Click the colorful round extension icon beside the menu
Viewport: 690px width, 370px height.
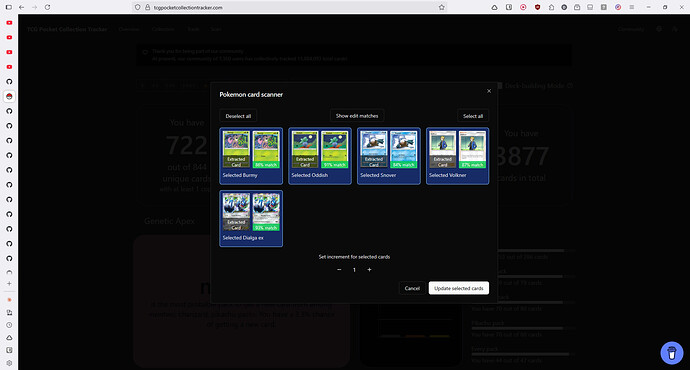point(618,7)
